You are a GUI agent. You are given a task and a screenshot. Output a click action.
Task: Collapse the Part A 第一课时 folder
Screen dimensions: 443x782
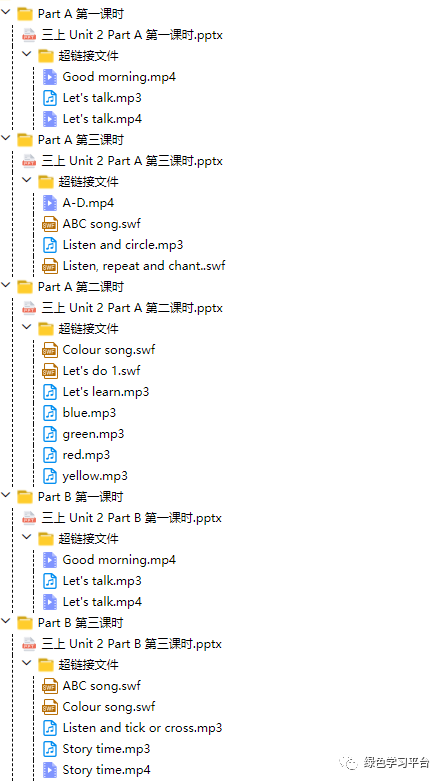tap(6, 13)
